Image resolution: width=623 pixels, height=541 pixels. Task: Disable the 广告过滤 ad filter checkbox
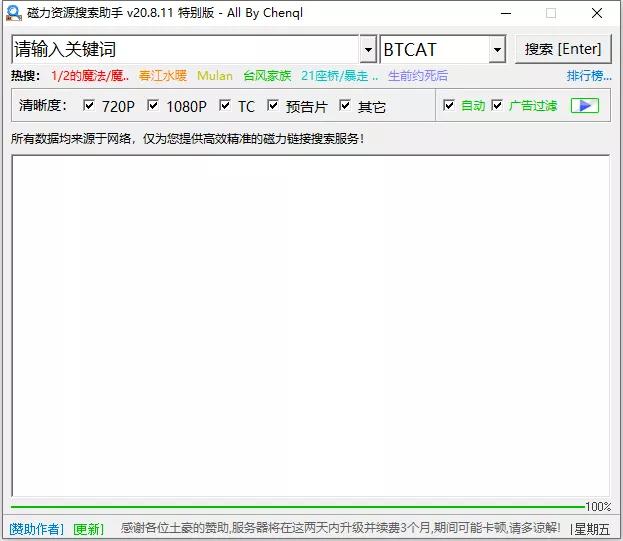pos(497,106)
